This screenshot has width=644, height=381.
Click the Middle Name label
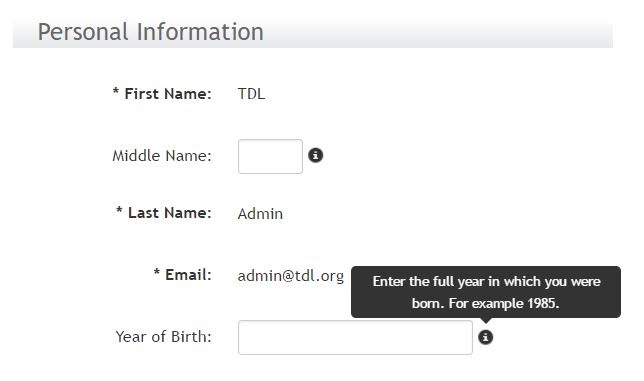point(162,156)
